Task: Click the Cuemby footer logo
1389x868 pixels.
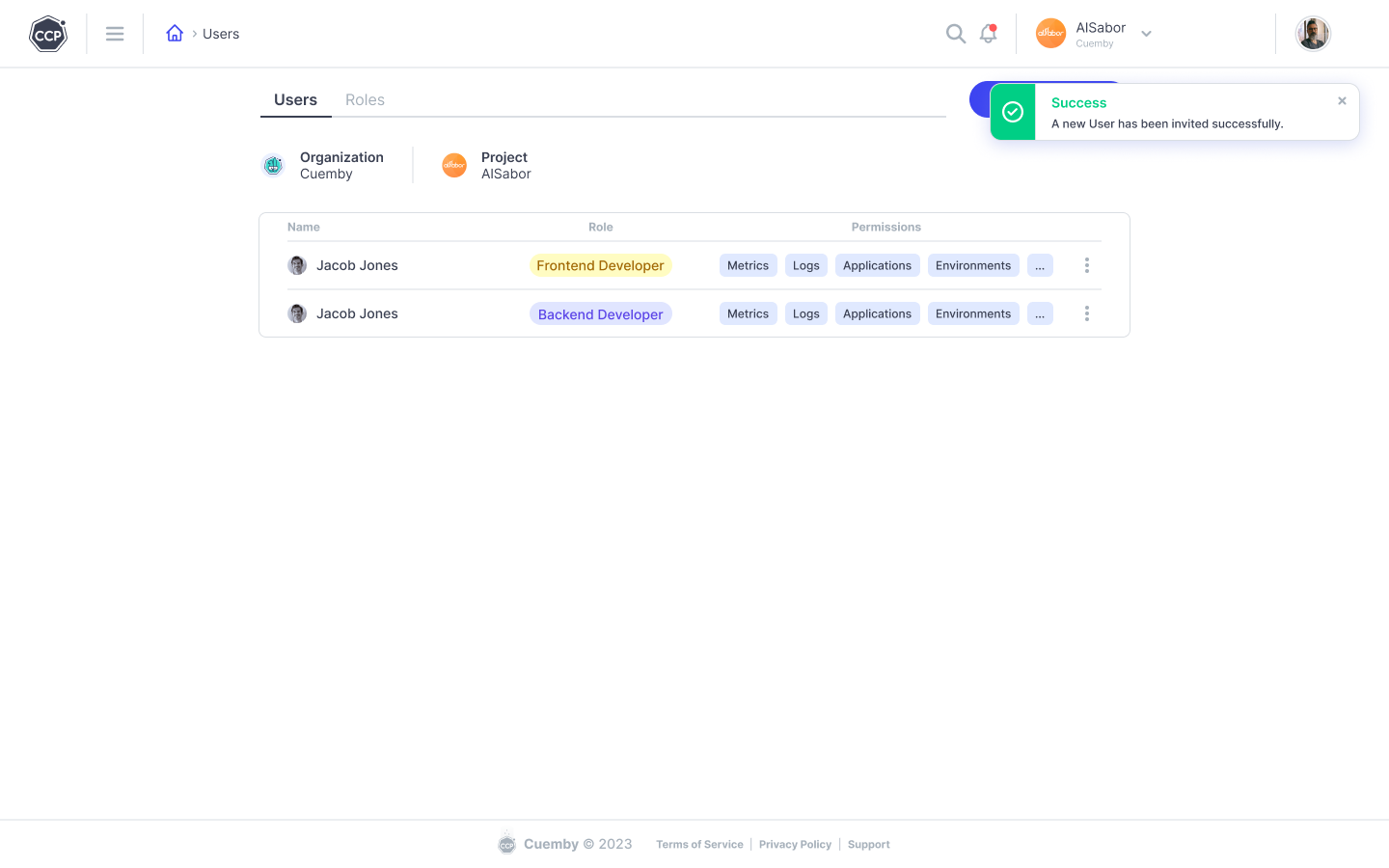Action: click(507, 844)
